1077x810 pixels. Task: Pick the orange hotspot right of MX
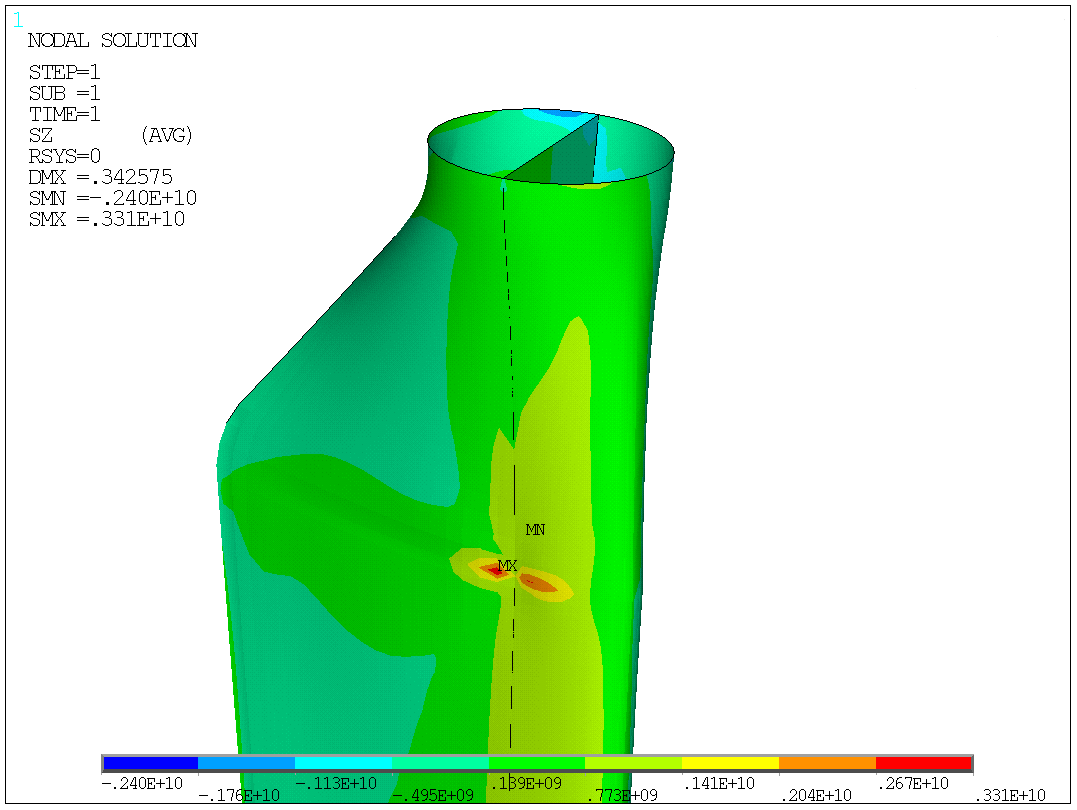pos(537,582)
